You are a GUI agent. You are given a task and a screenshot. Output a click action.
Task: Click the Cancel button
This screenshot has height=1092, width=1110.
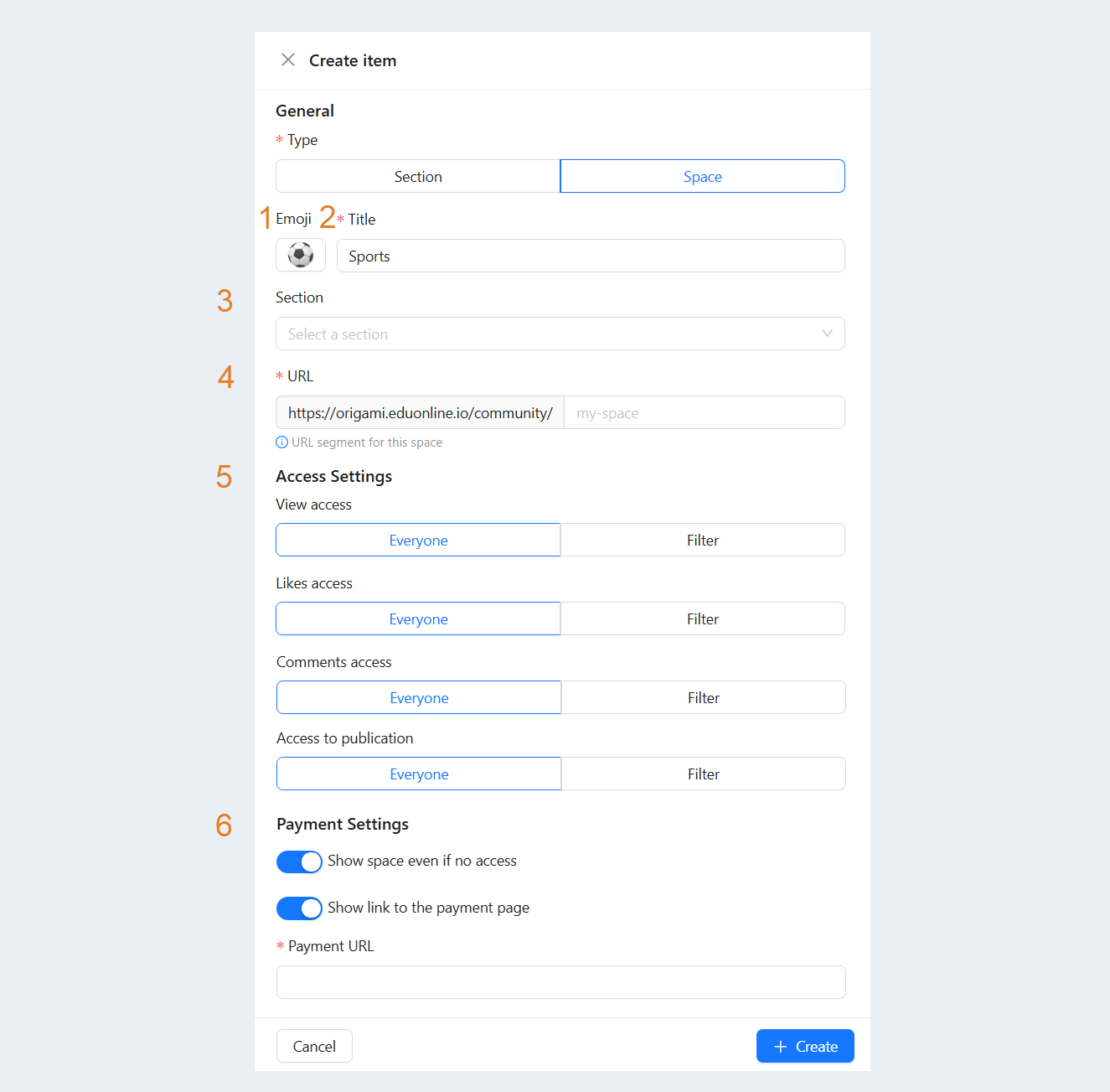[x=314, y=1046]
